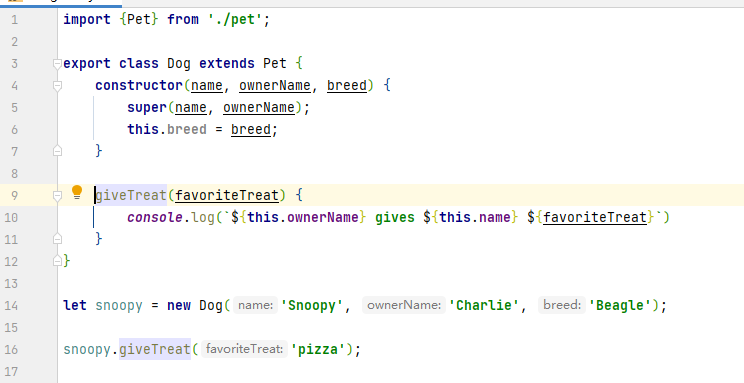744x383 pixels.
Task: Click the name: inlay hint on line 14
Action: click(255, 305)
